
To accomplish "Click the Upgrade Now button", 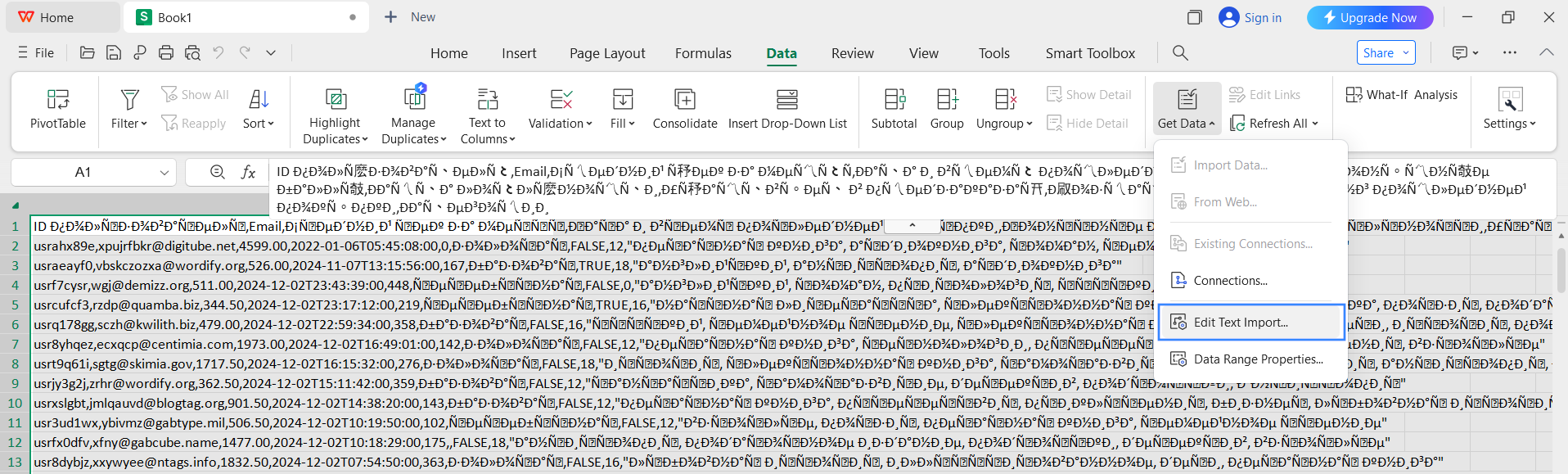I will (x=1370, y=17).
